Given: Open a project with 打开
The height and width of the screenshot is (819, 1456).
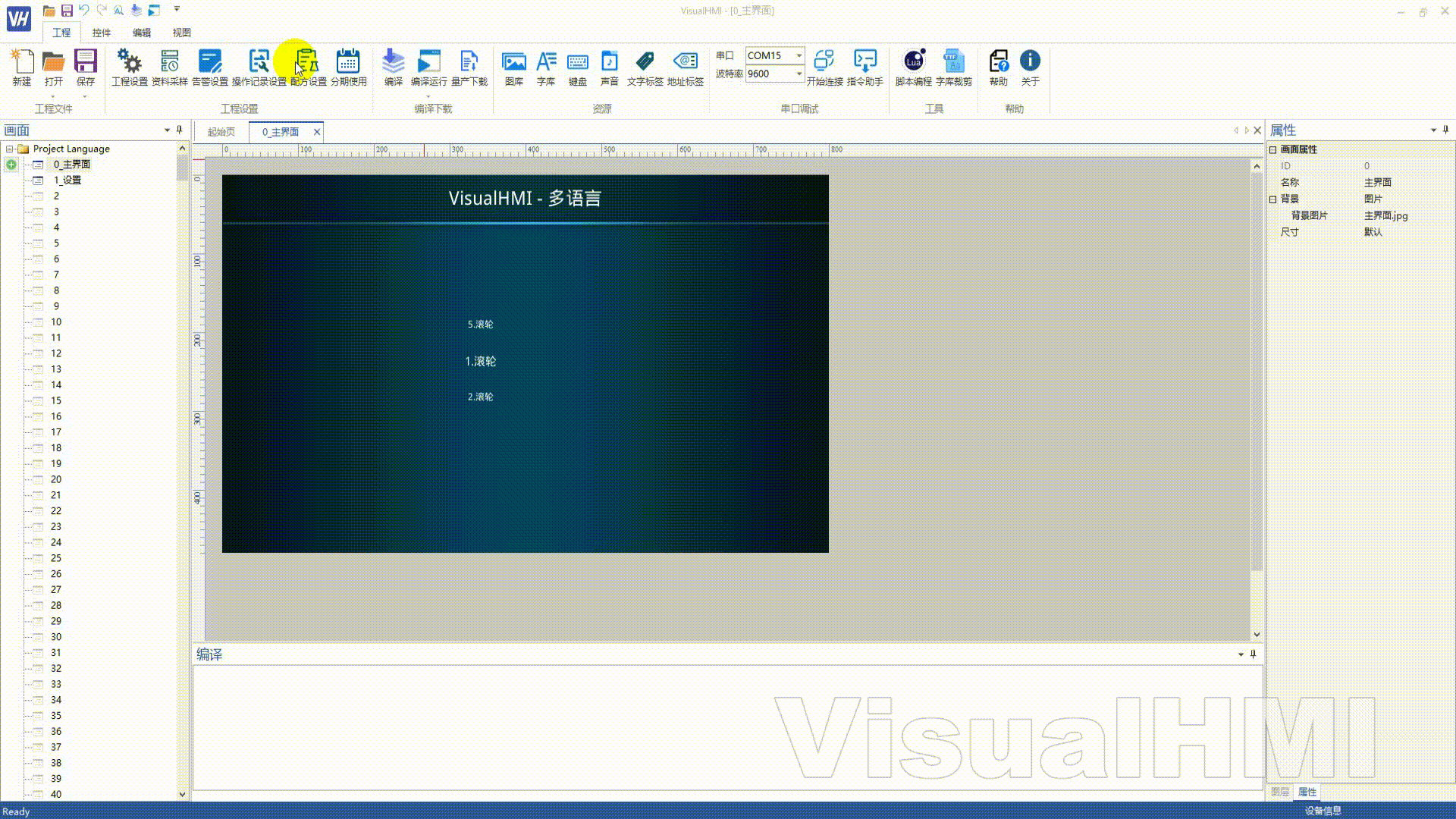Looking at the screenshot, I should pyautogui.click(x=53, y=67).
